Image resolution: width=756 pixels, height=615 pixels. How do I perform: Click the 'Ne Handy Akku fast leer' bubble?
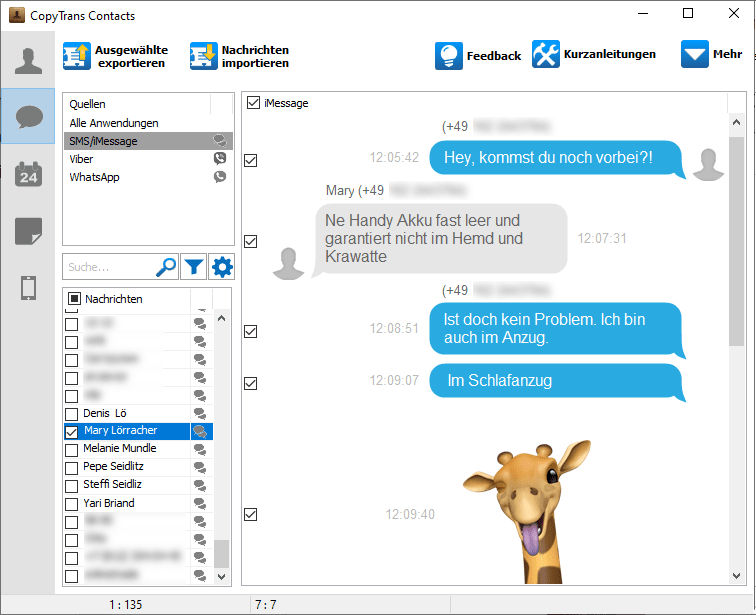(440, 239)
